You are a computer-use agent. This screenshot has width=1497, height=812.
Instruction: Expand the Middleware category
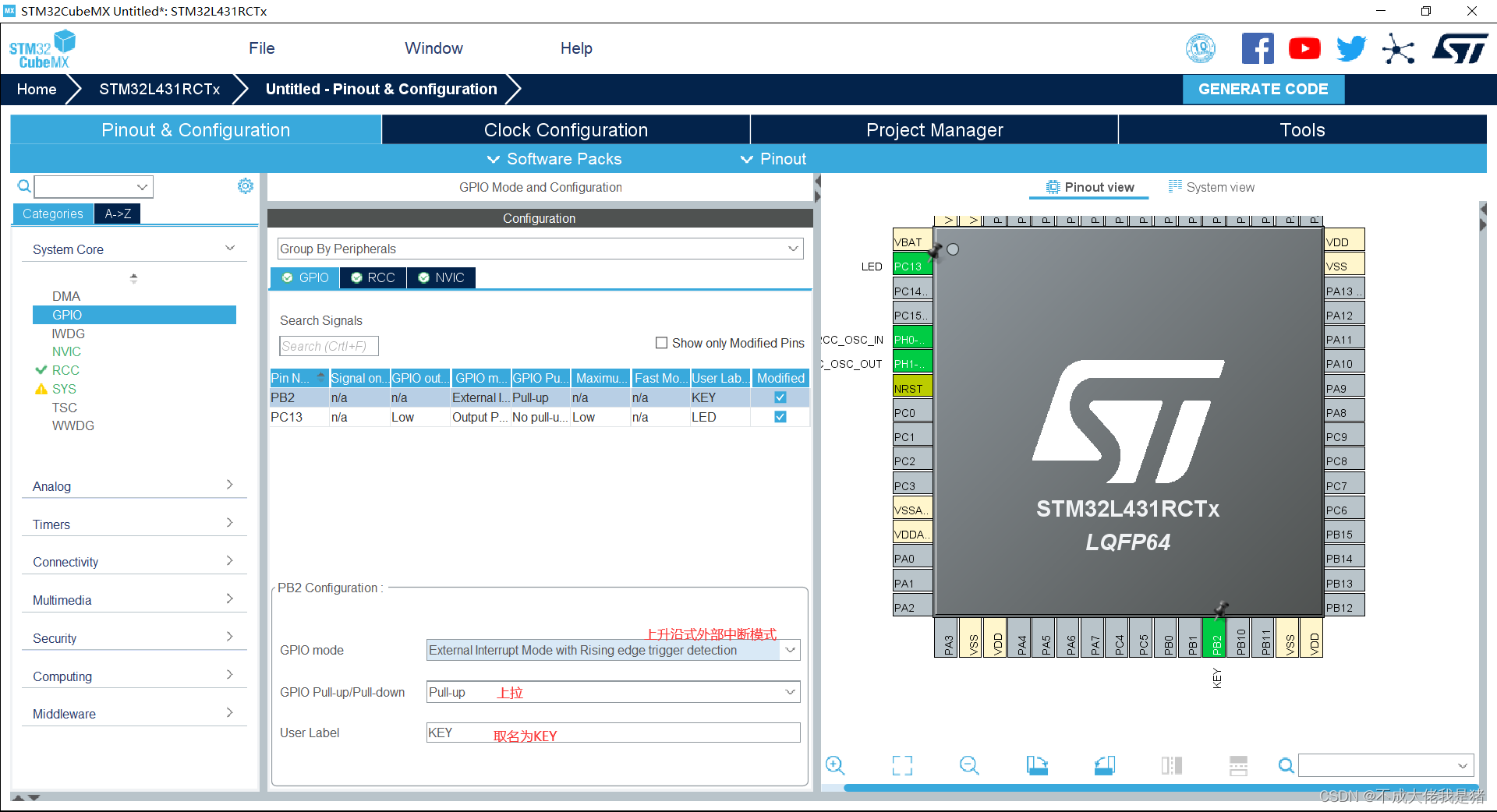click(133, 714)
